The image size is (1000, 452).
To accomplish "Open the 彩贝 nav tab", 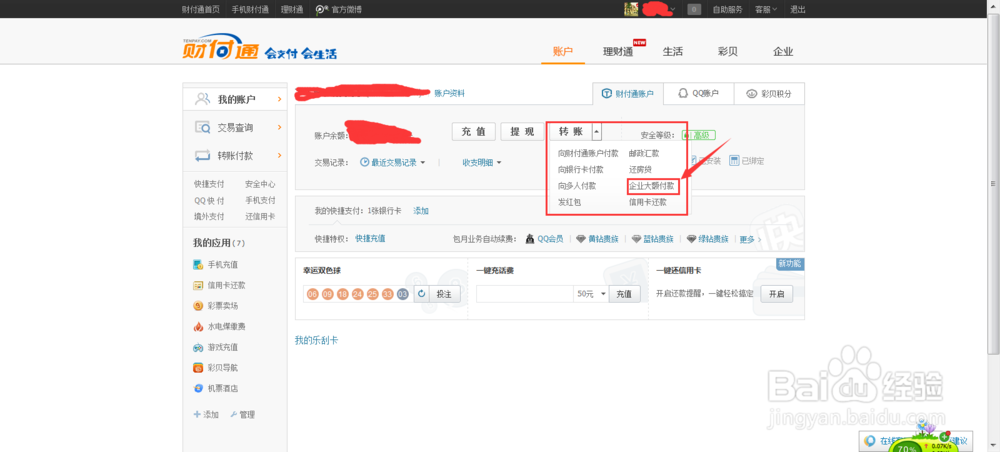I will [728, 52].
